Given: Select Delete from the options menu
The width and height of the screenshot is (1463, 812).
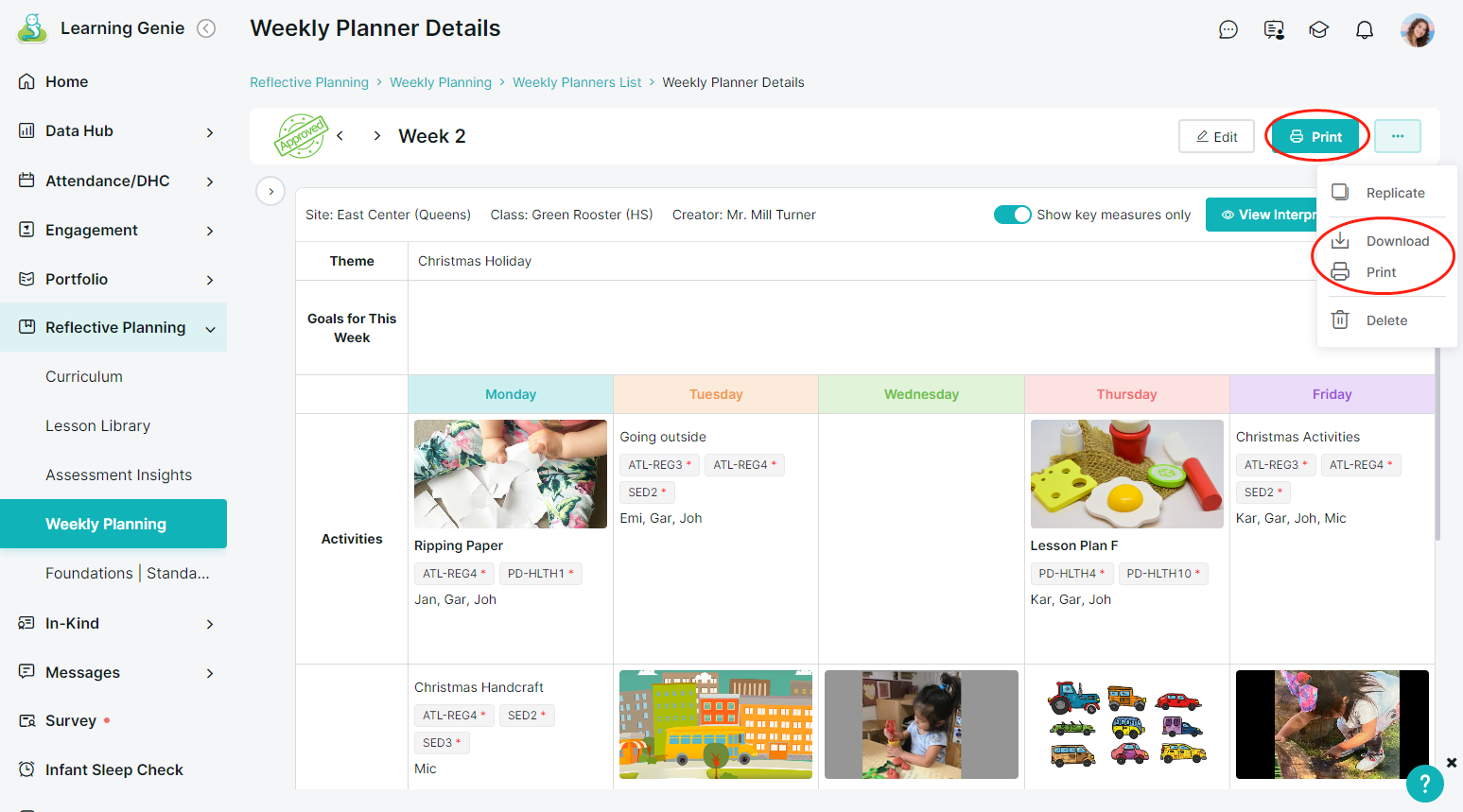Looking at the screenshot, I should point(1386,320).
